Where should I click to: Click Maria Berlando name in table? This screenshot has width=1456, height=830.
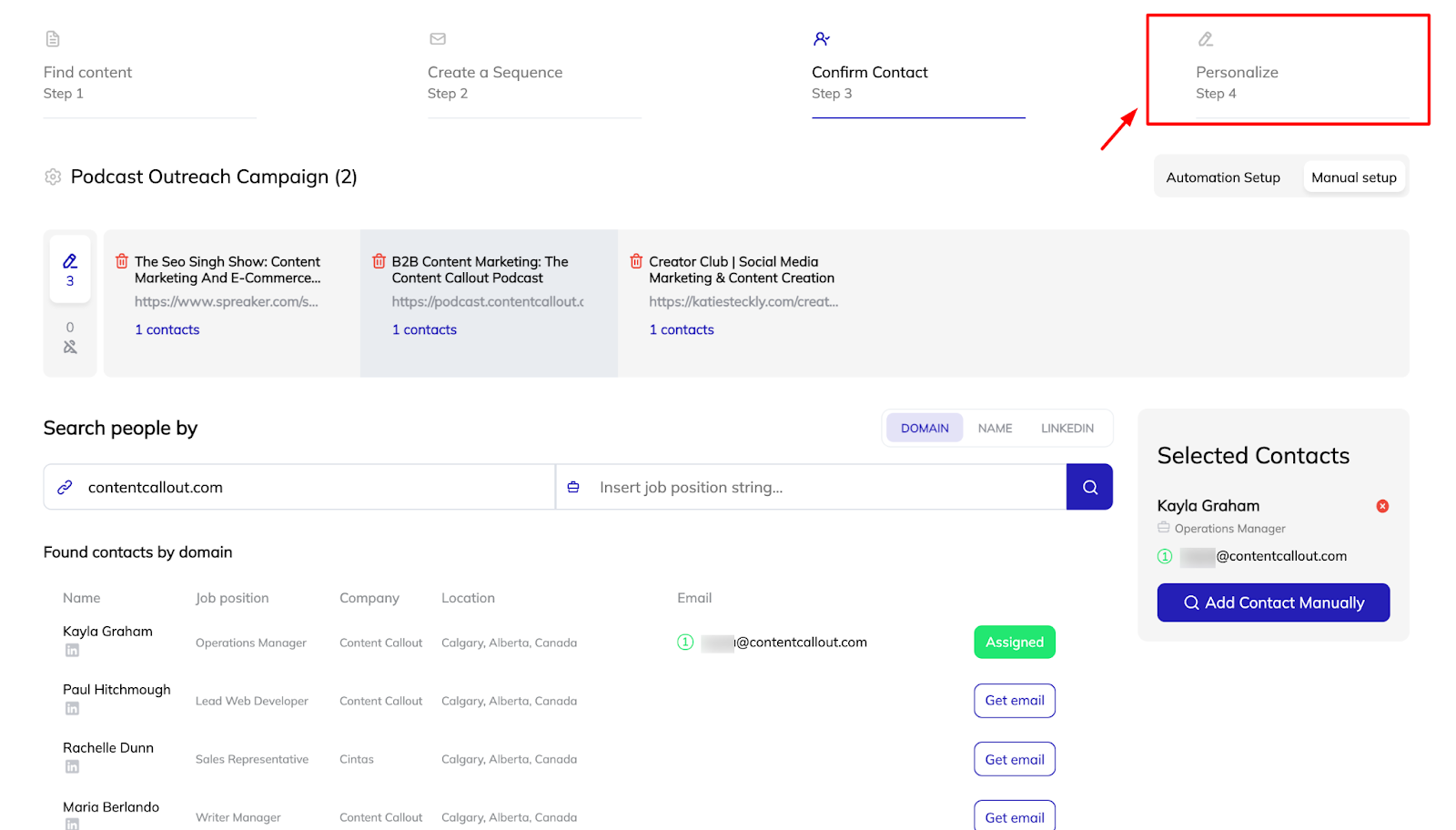pyautogui.click(x=111, y=806)
